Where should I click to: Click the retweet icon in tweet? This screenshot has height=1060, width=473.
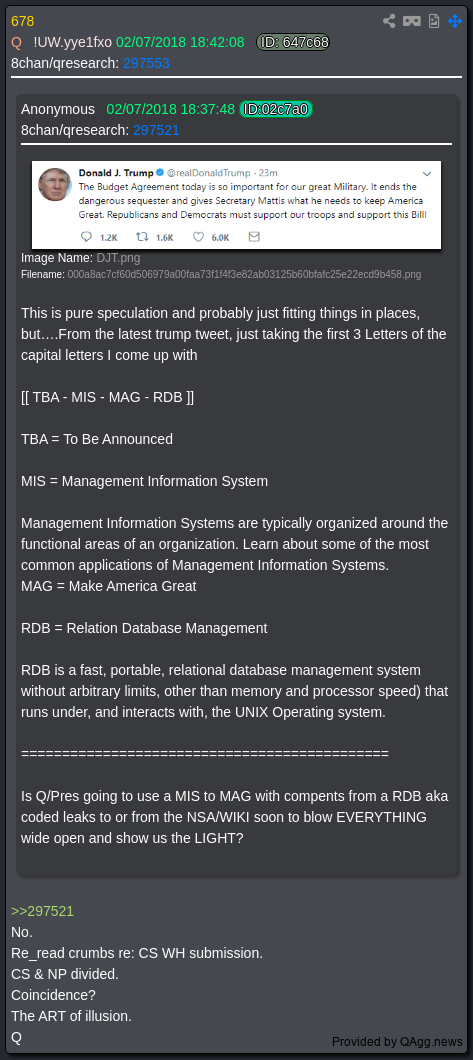(143, 237)
